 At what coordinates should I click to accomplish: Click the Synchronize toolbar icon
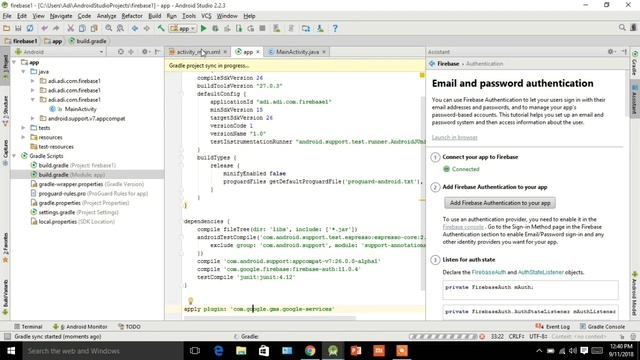pyautogui.click(x=30, y=28)
